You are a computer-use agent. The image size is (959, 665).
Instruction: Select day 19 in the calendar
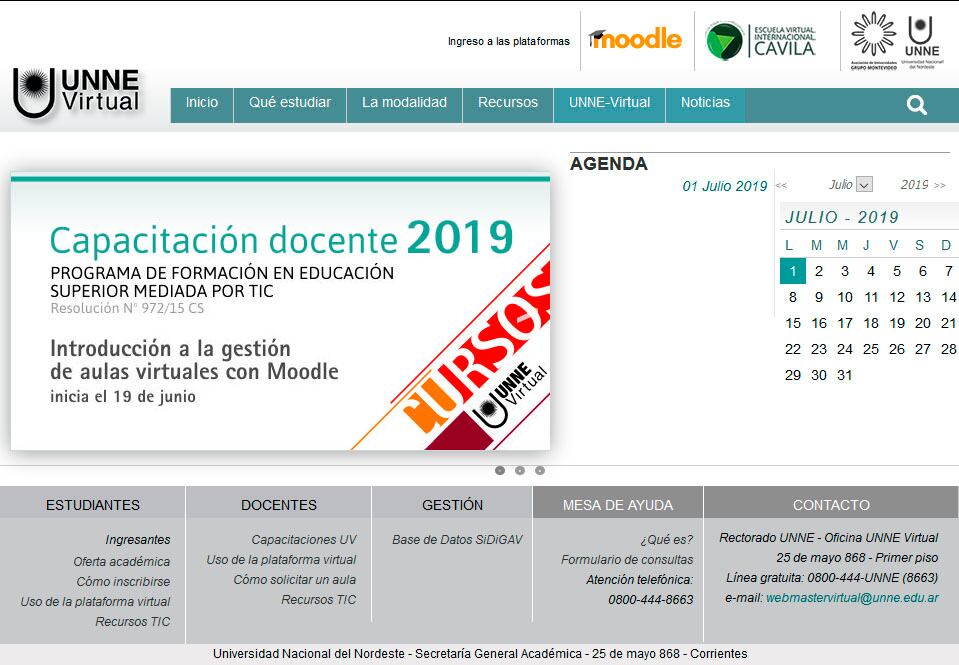(897, 323)
